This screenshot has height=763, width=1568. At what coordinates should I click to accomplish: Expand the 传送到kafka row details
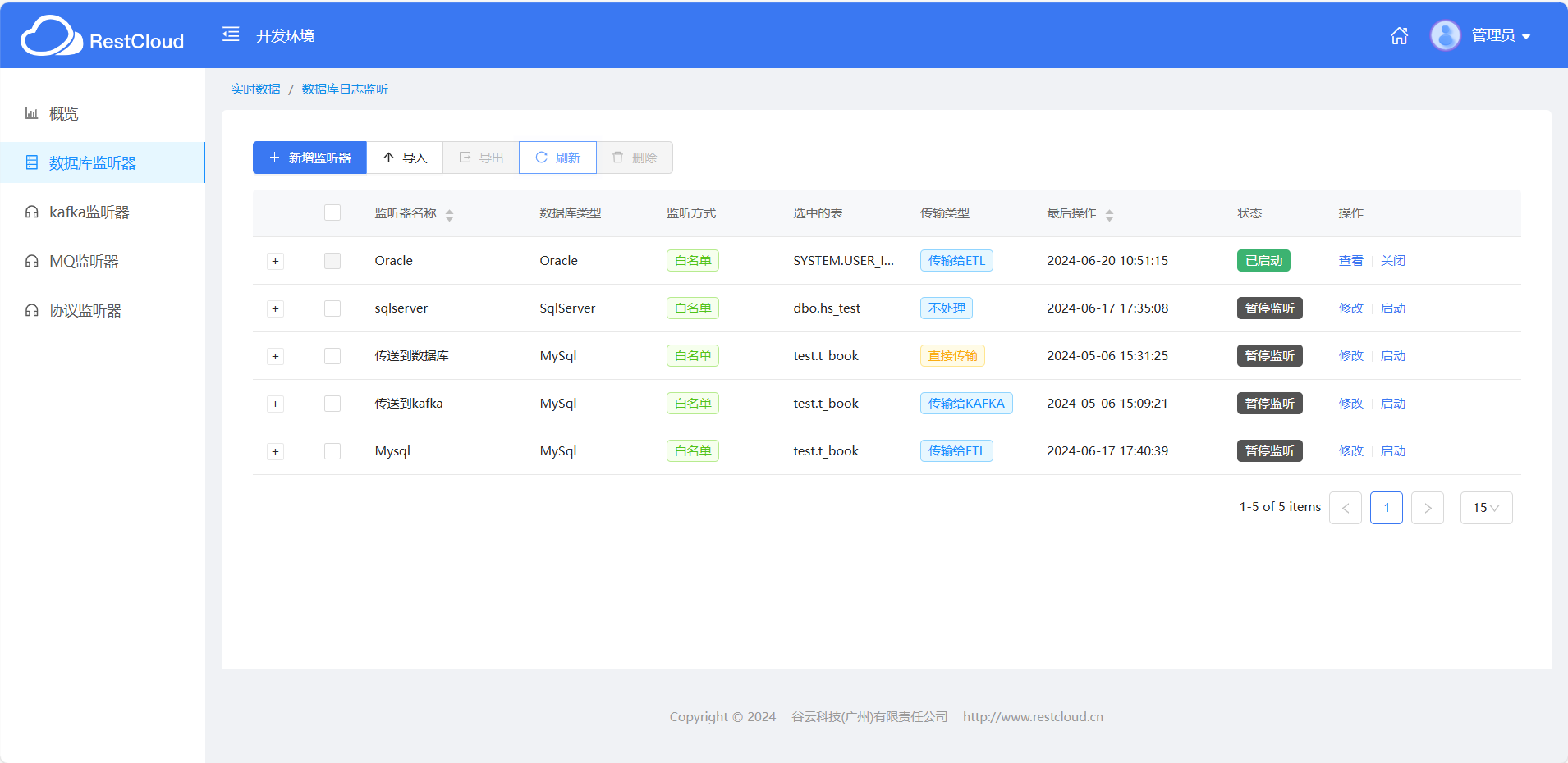coord(276,404)
